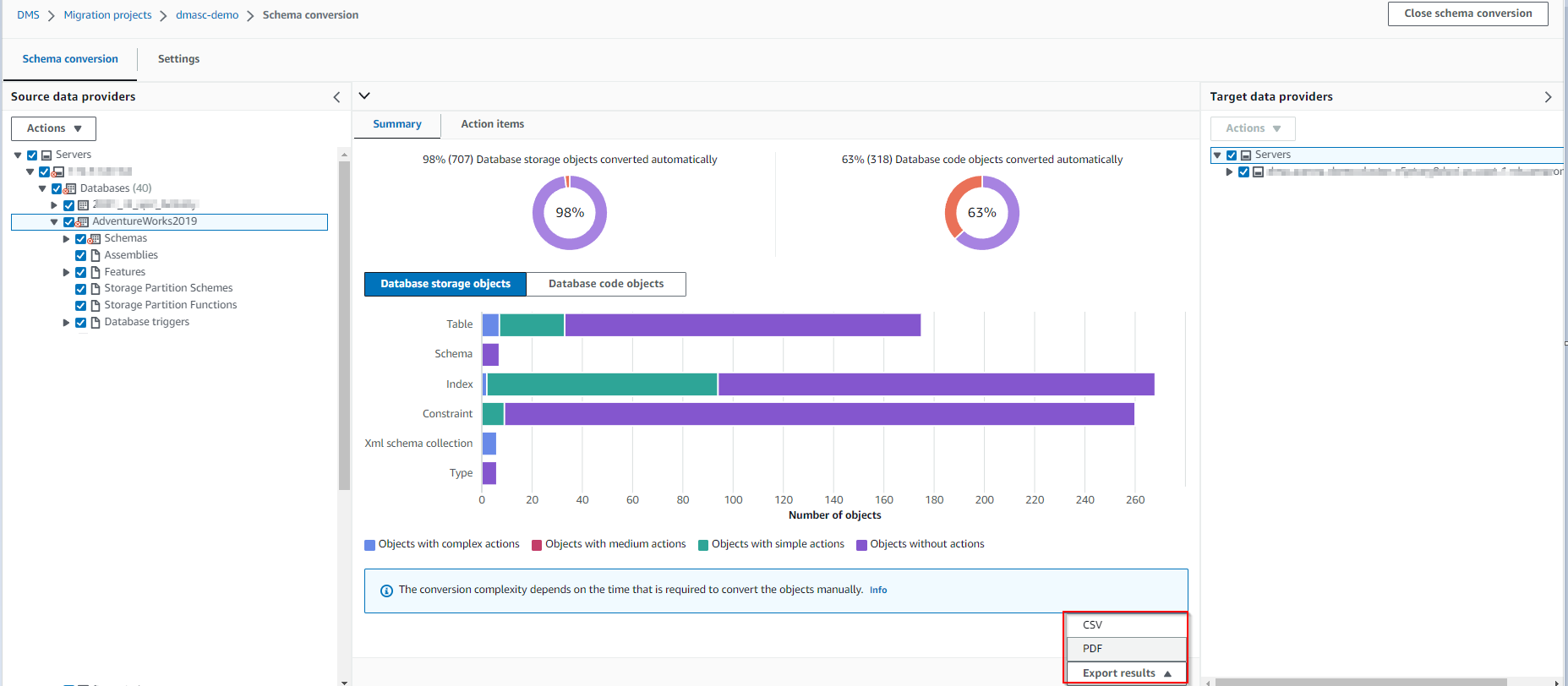The height and width of the screenshot is (686, 1568).
Task: Click the Storage Partition Schemes document icon
Action: 96,288
